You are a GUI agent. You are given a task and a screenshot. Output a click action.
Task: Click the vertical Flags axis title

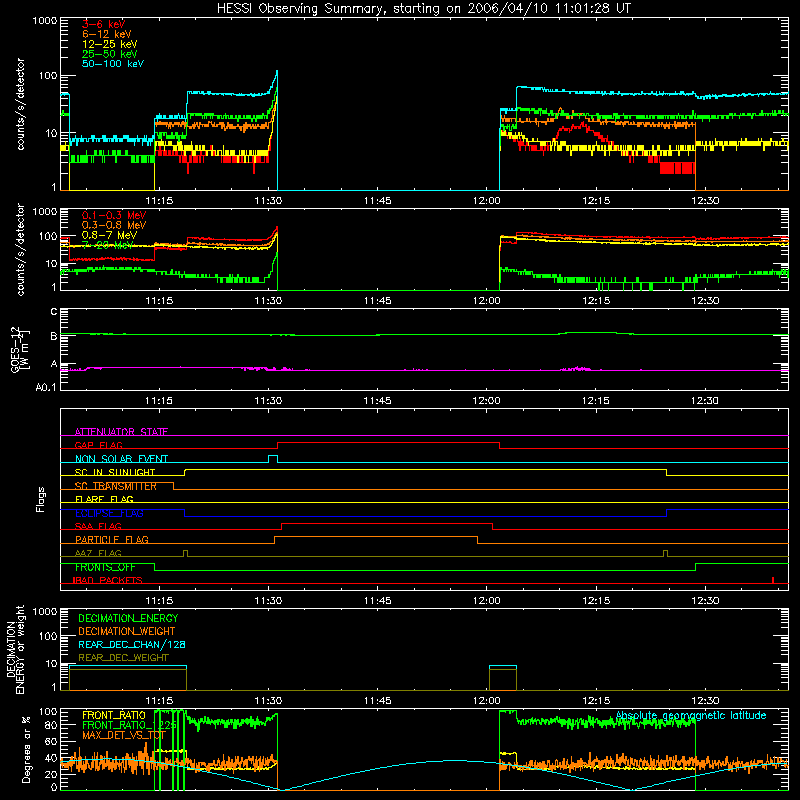click(41, 499)
